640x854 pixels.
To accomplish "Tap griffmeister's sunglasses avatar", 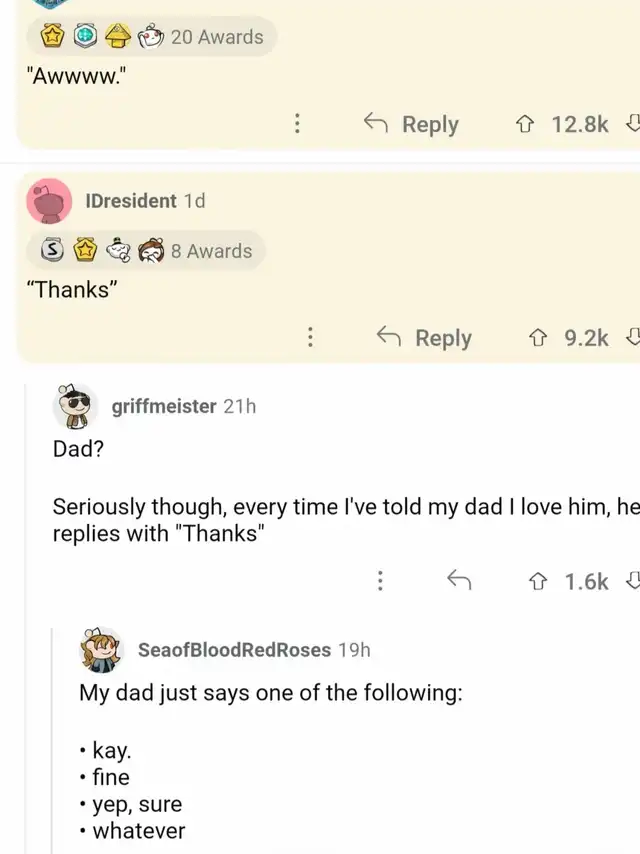I will 75,405.
